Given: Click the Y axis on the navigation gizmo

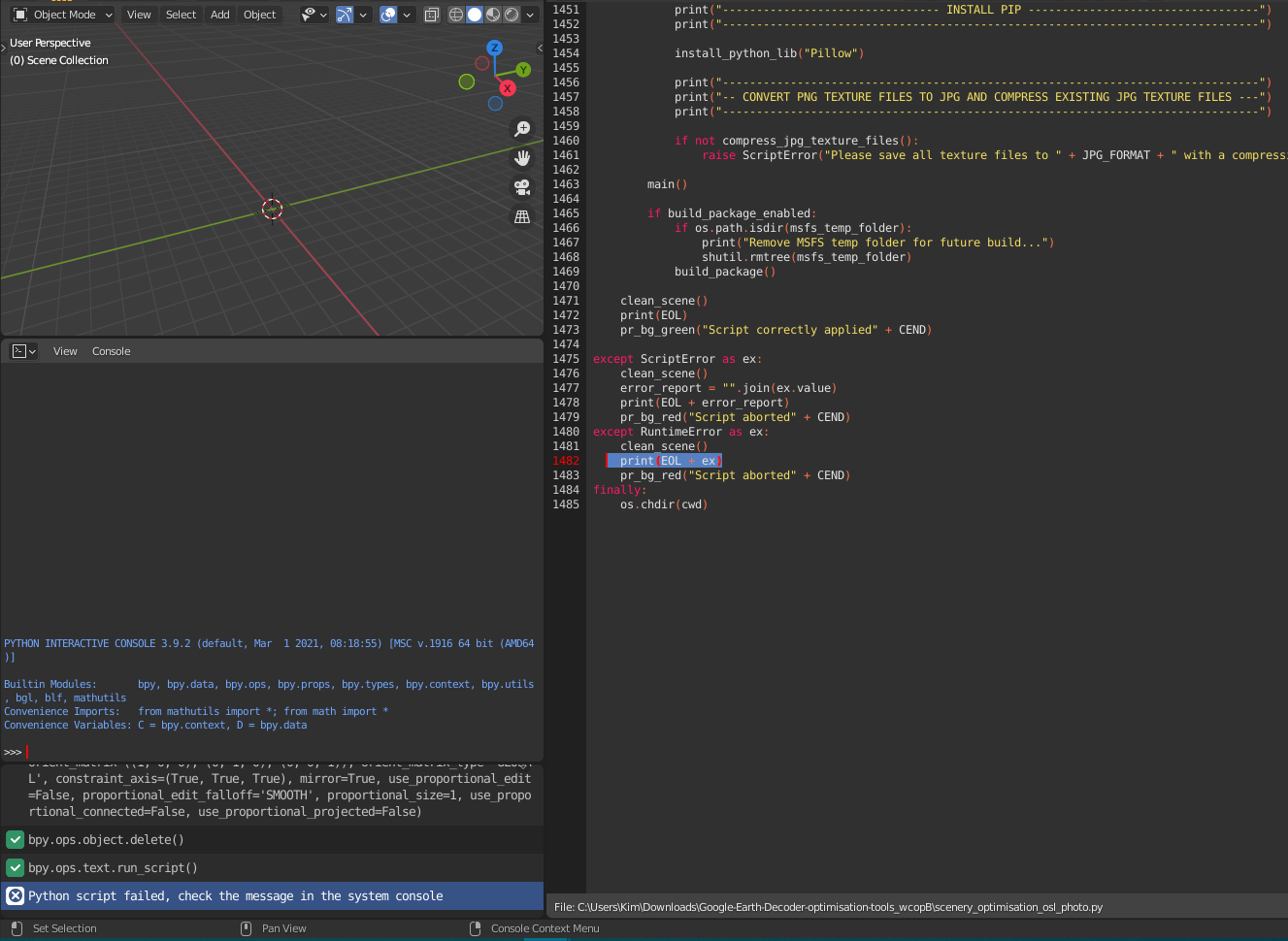Looking at the screenshot, I should coord(523,70).
